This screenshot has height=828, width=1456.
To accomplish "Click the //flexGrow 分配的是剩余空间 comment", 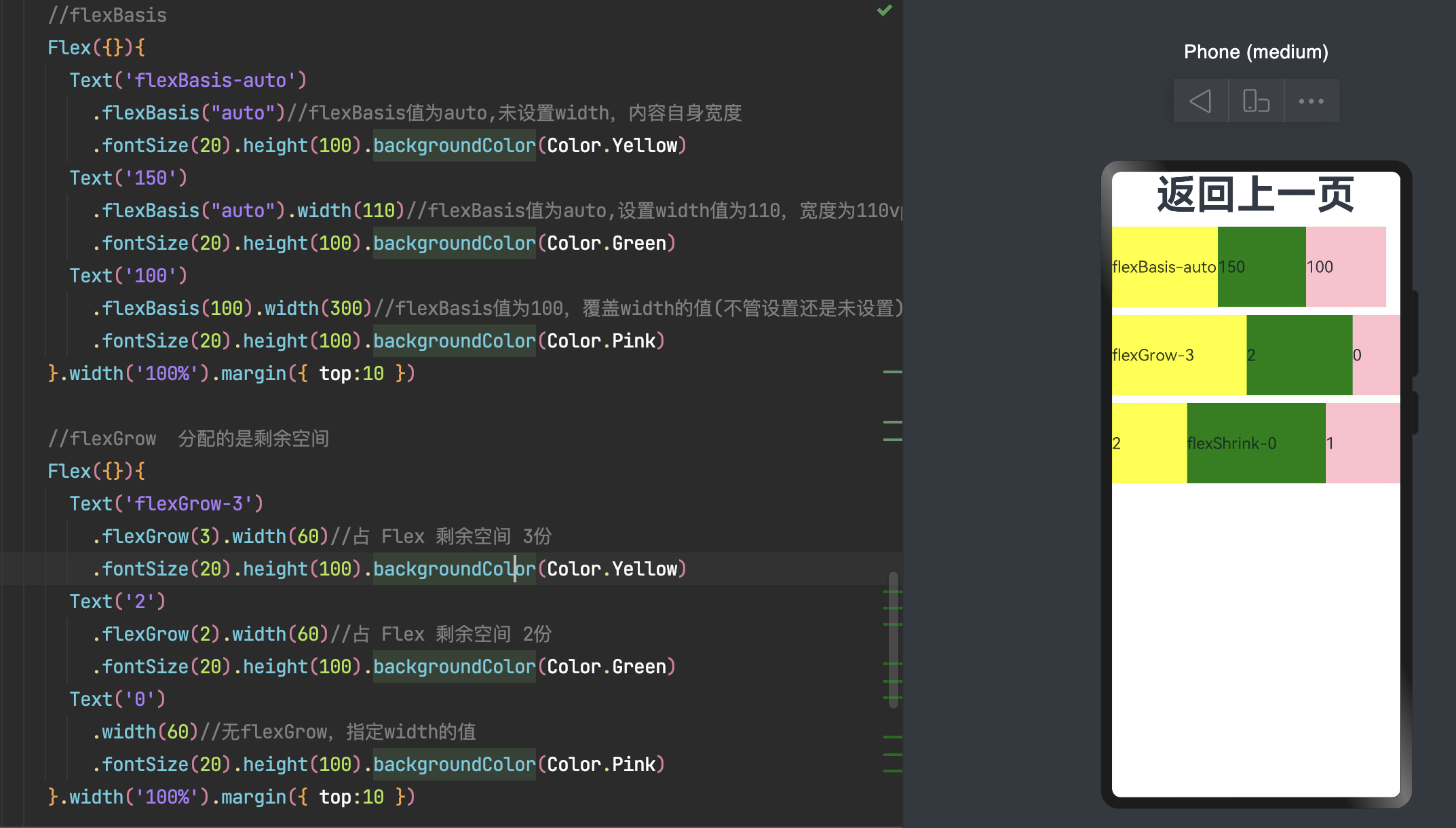I will pos(188,438).
